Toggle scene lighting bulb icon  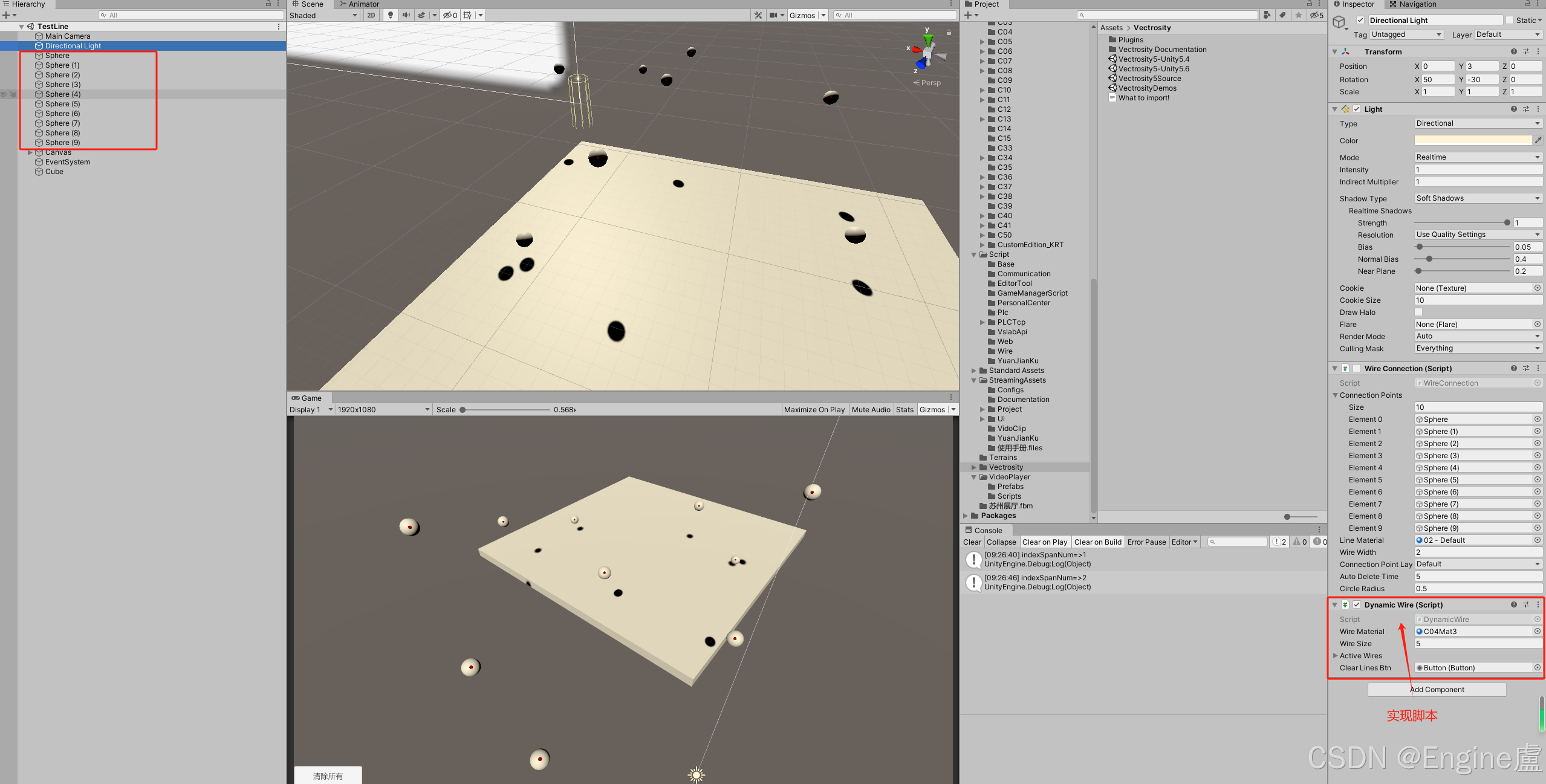pos(391,15)
